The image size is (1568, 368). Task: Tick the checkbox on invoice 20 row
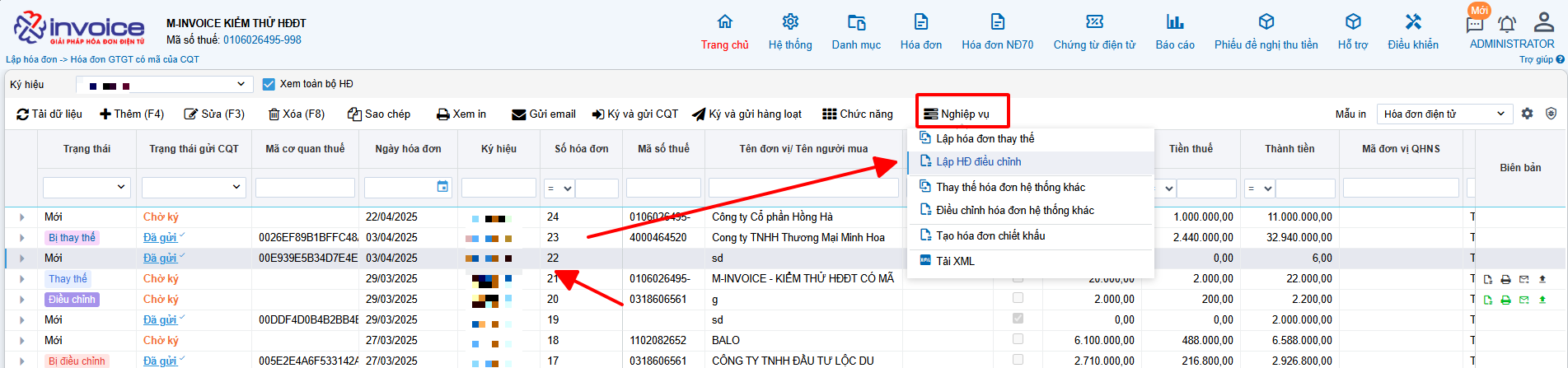point(1018,298)
